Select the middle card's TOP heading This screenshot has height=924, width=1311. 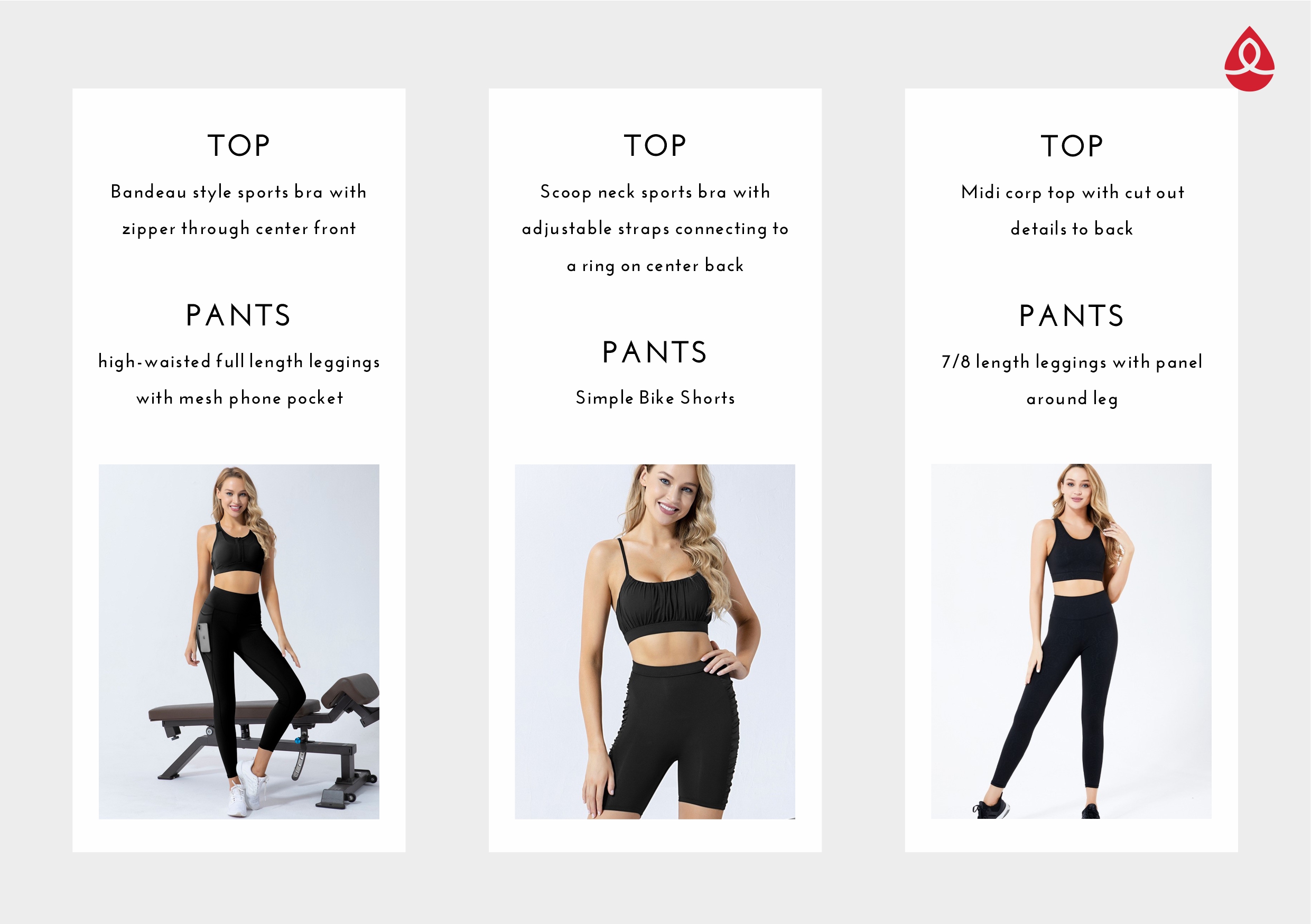pos(655,145)
